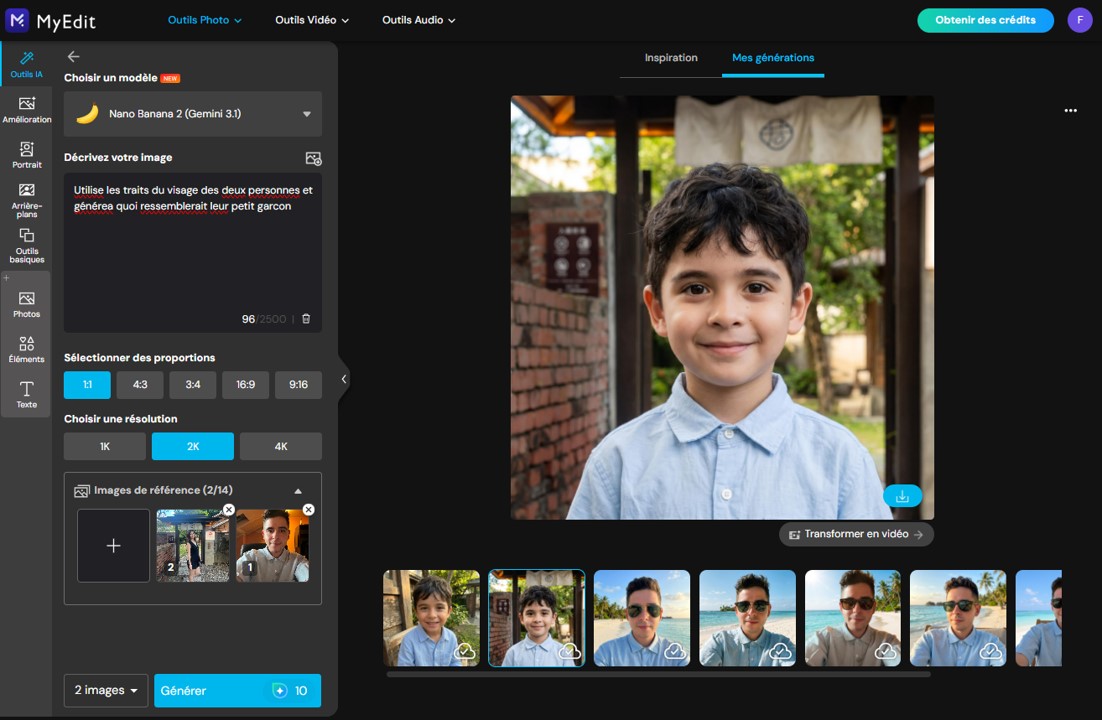Open the Arrière-plans tool
Screen dimensions: 1102x720
click(x=27, y=200)
